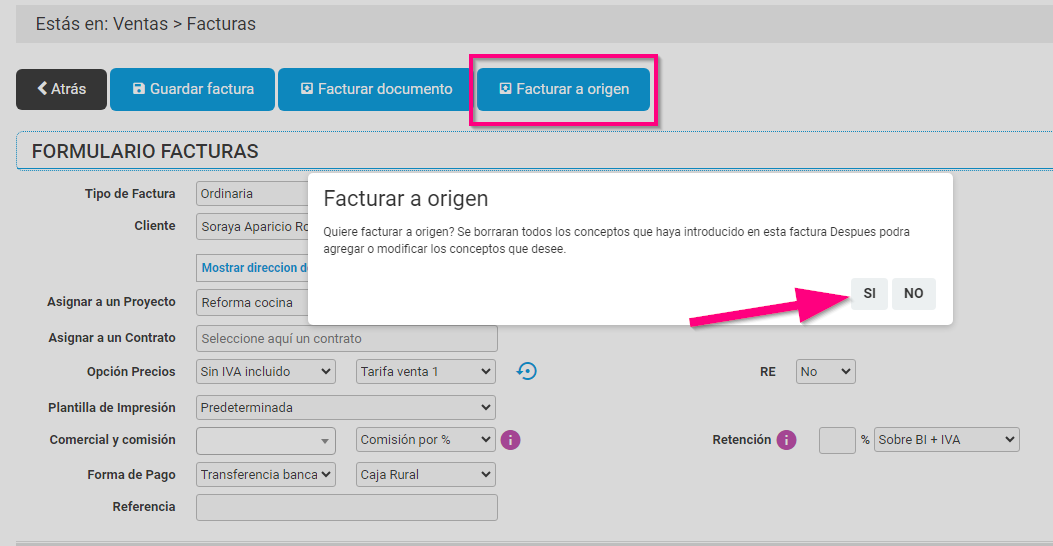Open Comisión por % dropdown
The height and width of the screenshot is (546, 1053).
click(426, 440)
